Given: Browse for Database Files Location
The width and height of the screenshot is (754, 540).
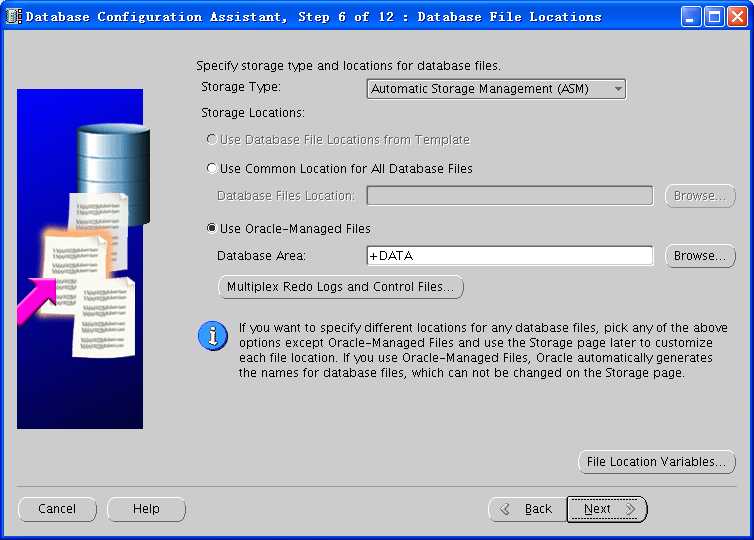Looking at the screenshot, I should point(700,196).
